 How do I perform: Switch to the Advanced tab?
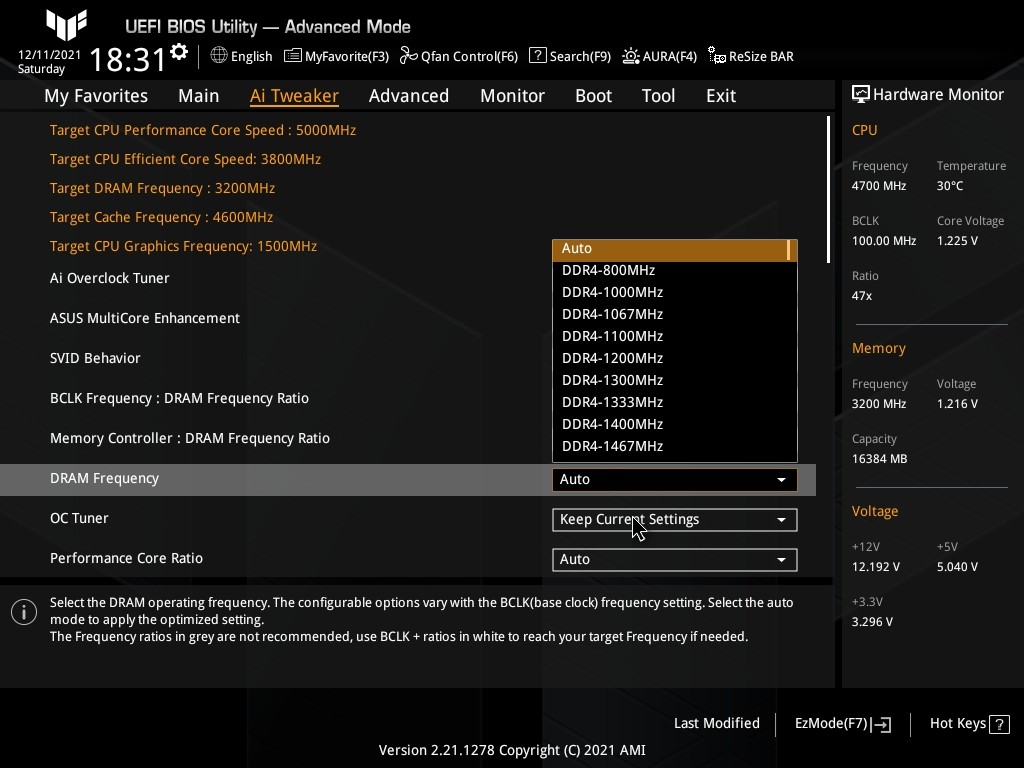pyautogui.click(x=408, y=96)
